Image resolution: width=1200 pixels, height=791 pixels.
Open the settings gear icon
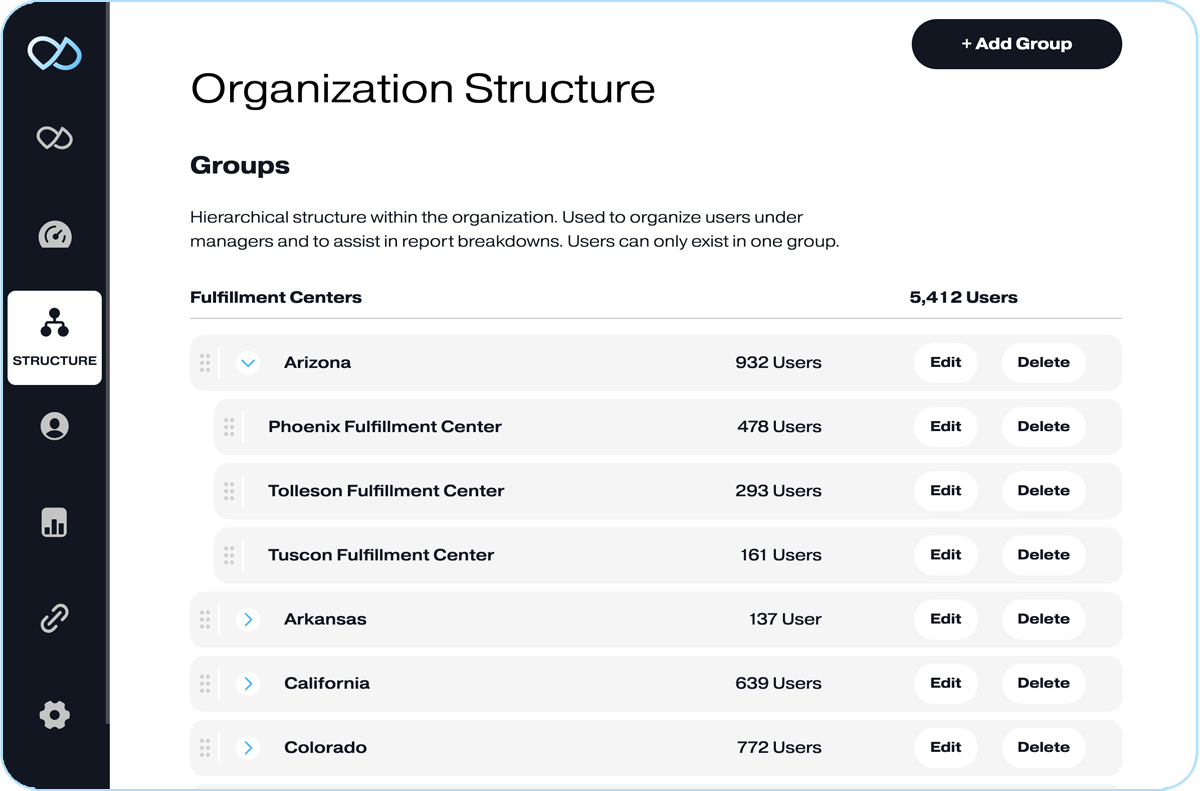55,715
